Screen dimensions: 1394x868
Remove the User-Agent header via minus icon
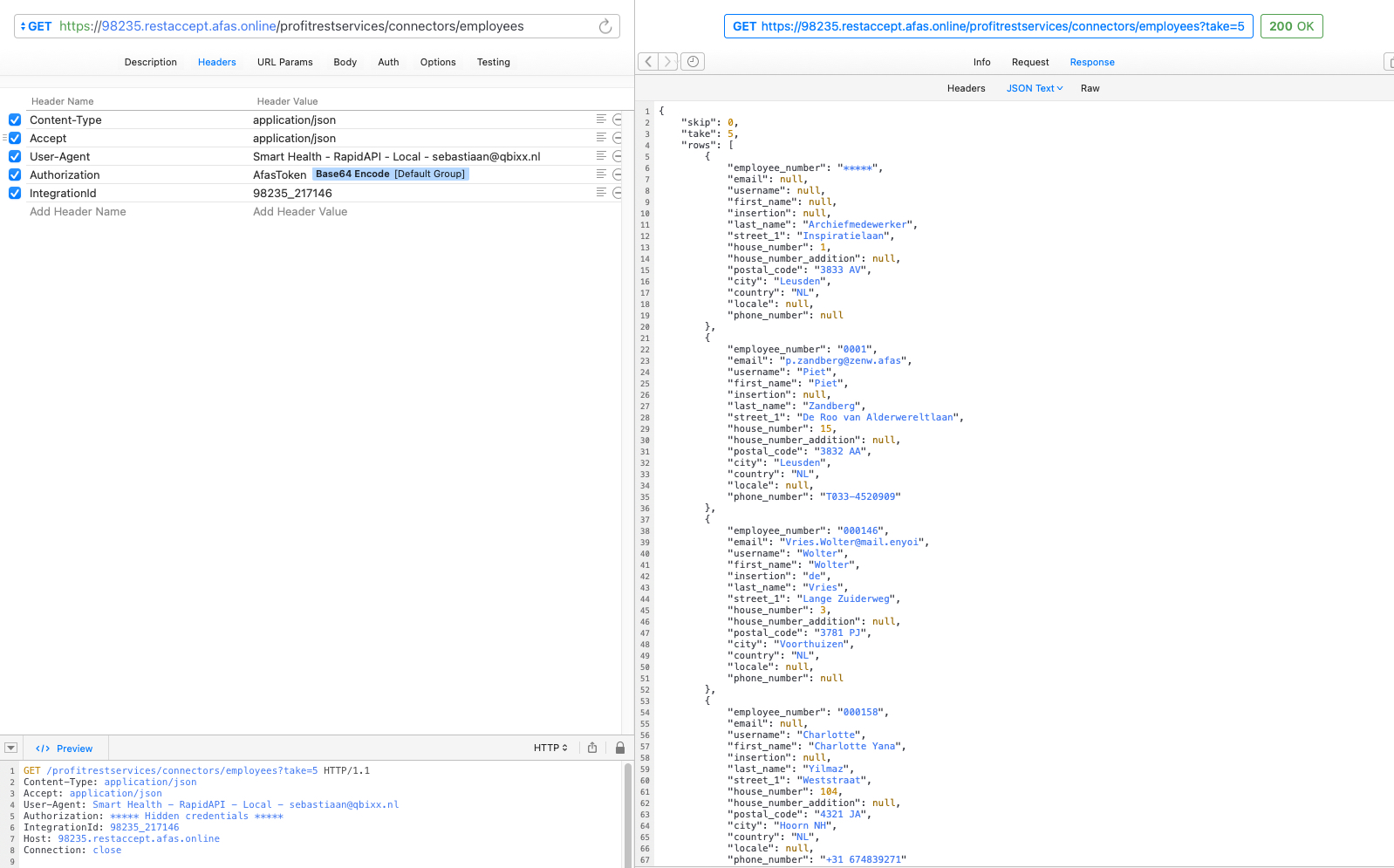(x=618, y=156)
